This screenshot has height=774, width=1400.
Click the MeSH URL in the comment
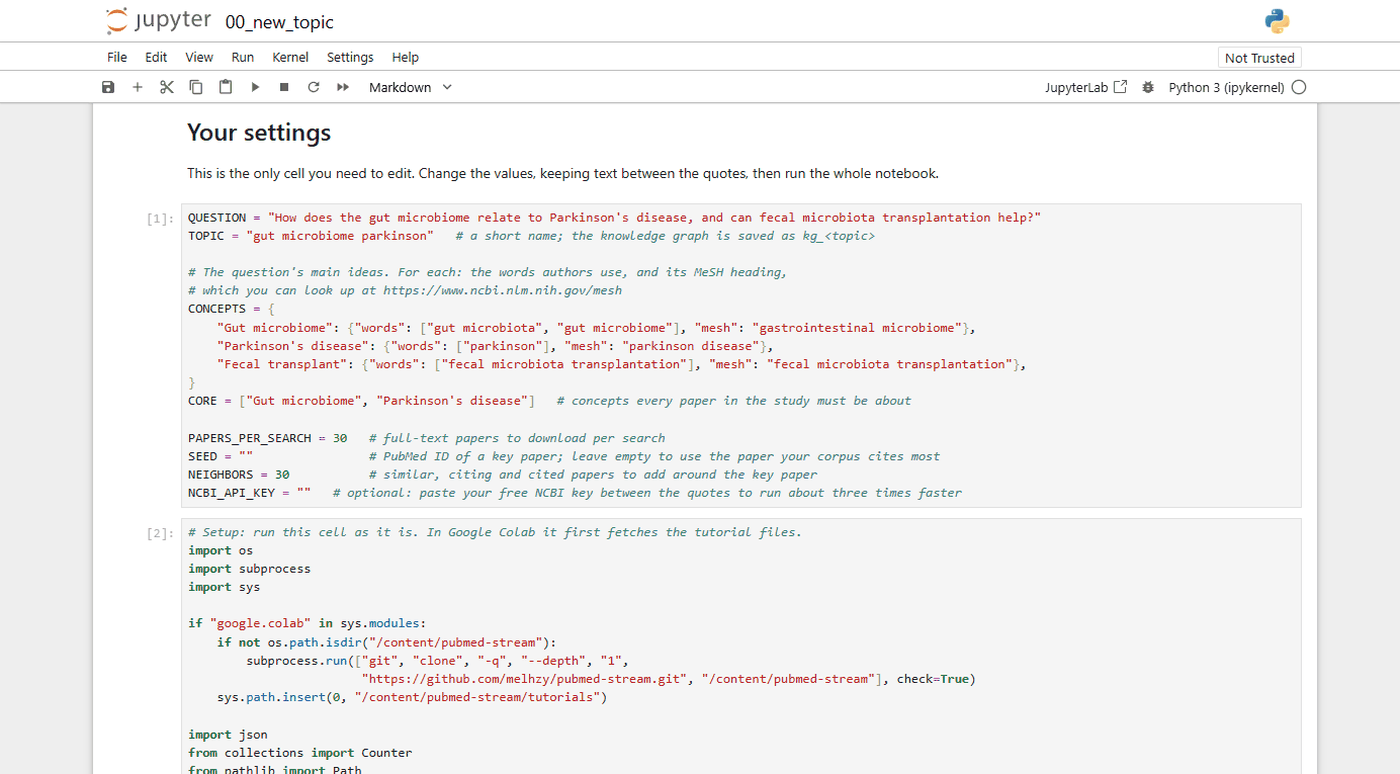tap(502, 291)
